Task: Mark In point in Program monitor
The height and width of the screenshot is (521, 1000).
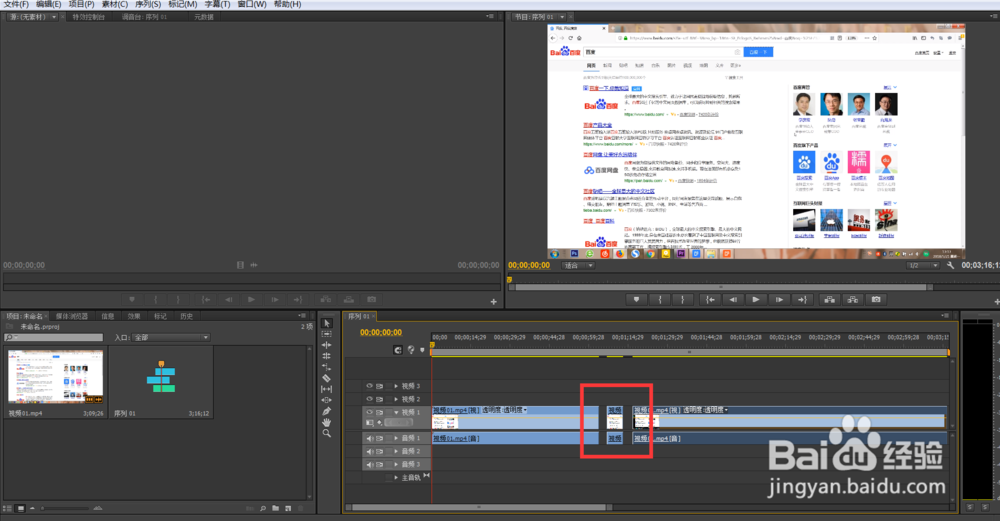Action: click(659, 299)
